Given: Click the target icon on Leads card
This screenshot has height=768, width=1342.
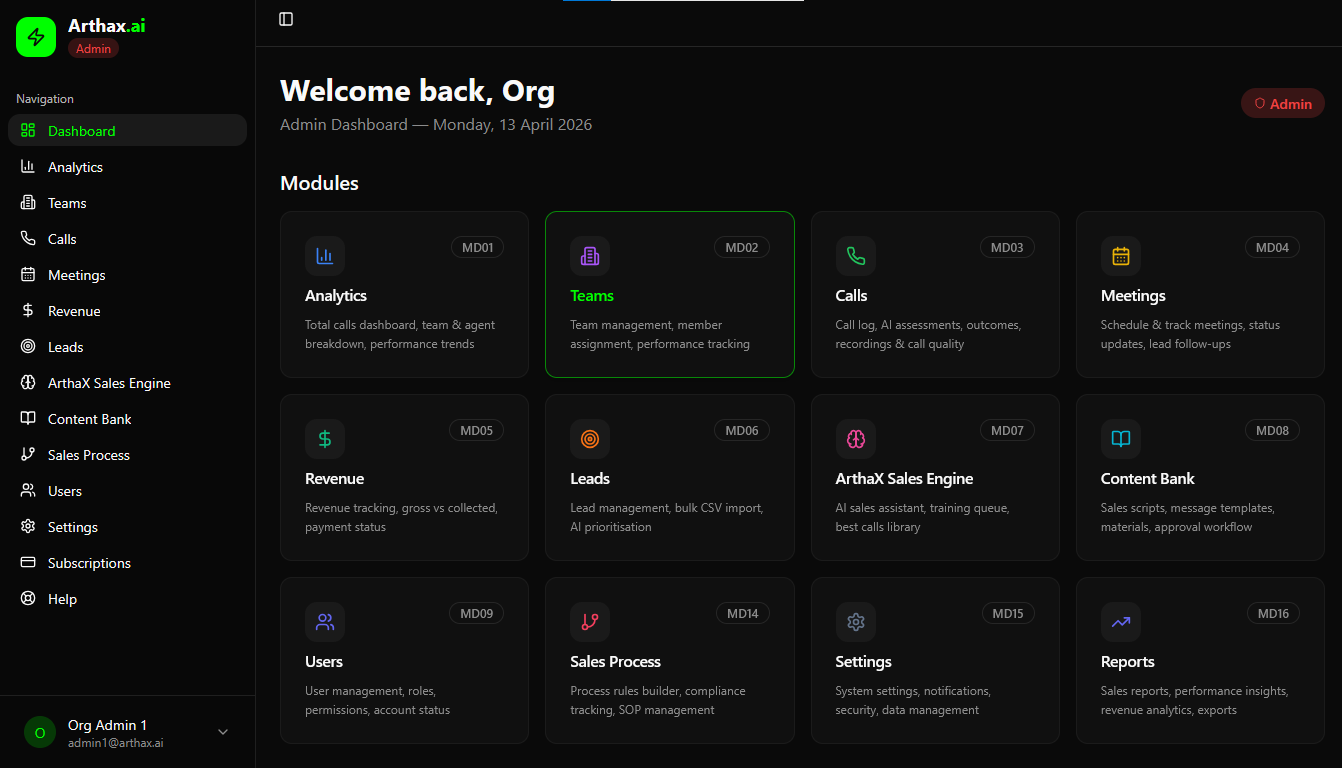Looking at the screenshot, I should 589,439.
